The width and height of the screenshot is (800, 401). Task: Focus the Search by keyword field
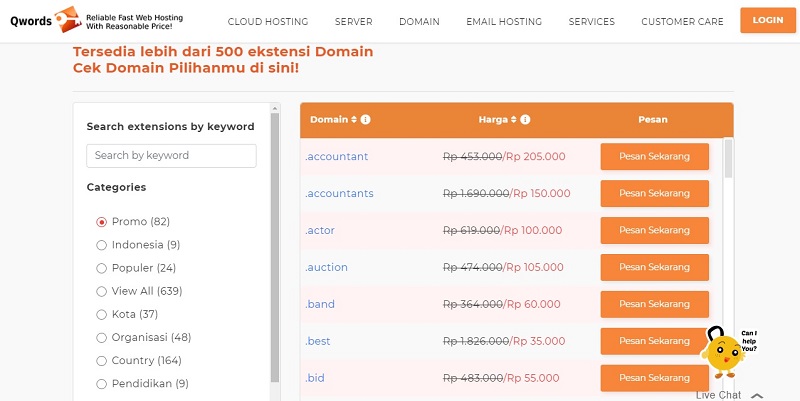[171, 156]
